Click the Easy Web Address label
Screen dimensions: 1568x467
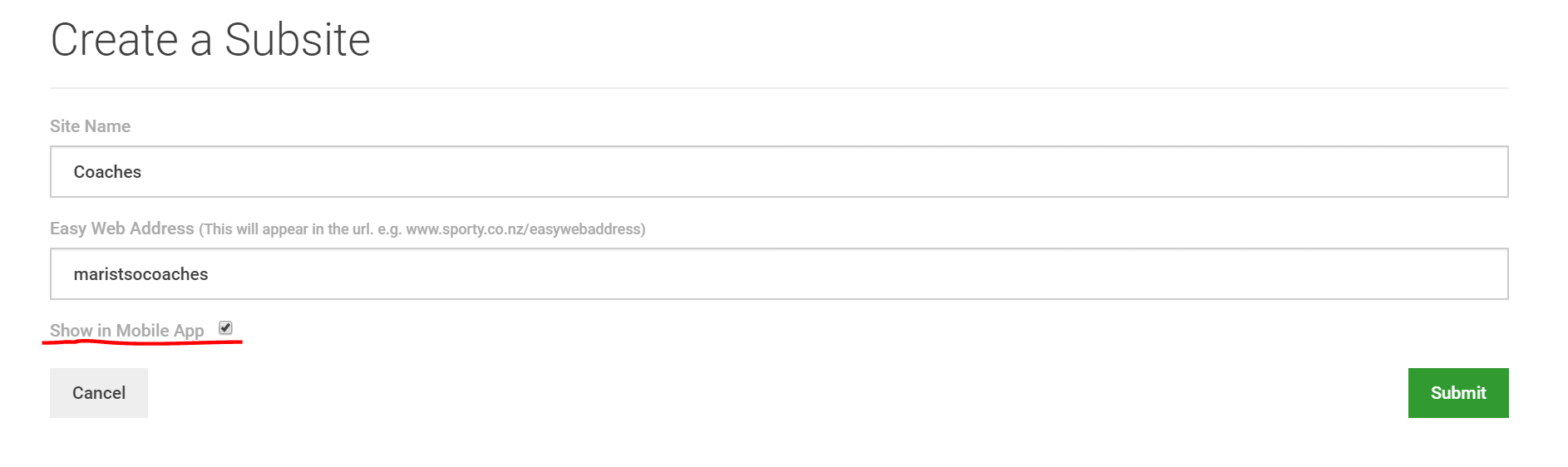[x=122, y=229]
